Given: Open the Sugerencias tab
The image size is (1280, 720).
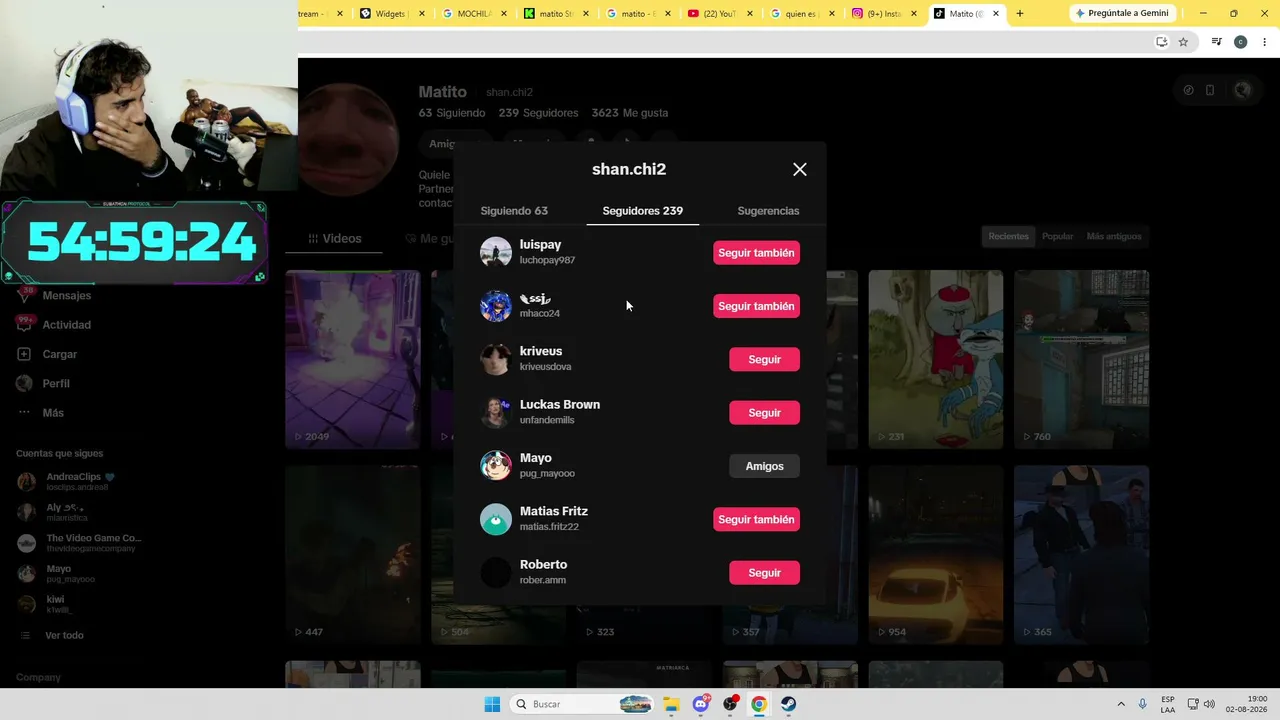Looking at the screenshot, I should coord(768,211).
